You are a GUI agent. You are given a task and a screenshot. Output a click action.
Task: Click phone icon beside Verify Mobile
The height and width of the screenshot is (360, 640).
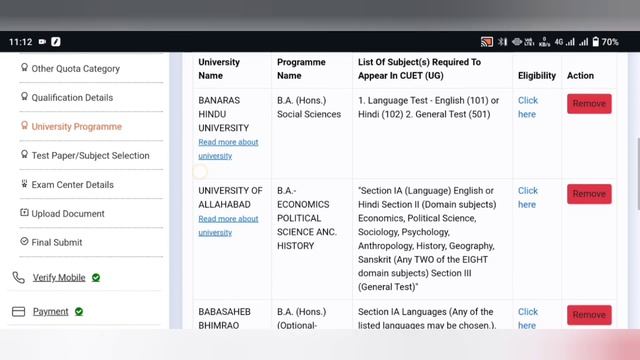18,278
